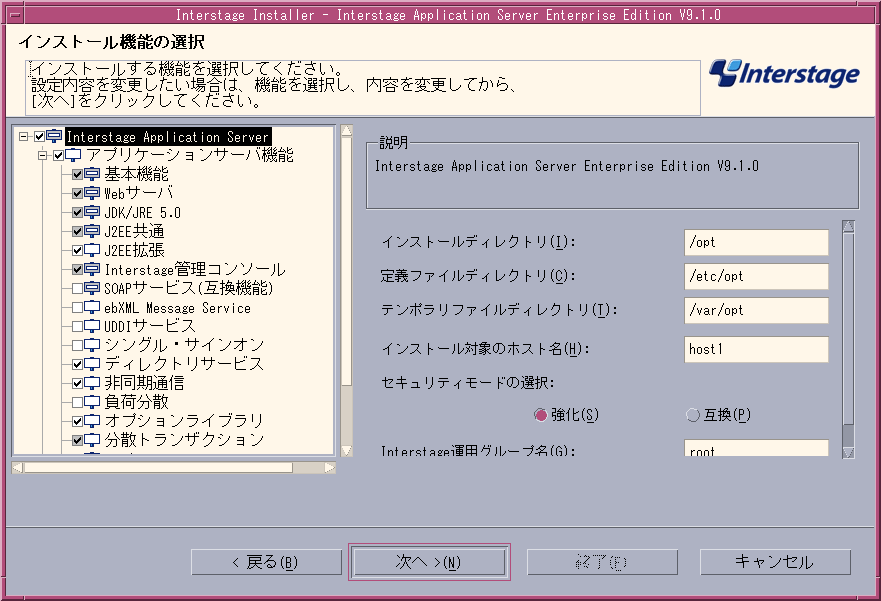The width and height of the screenshot is (881, 601).
Task: Enable the SOAPサービス(互換機能) checkbox
Action: point(78,289)
